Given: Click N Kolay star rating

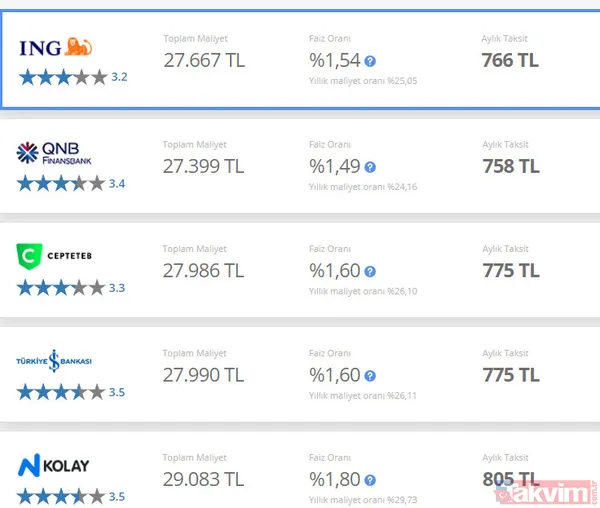Looking at the screenshot, I should (60, 496).
